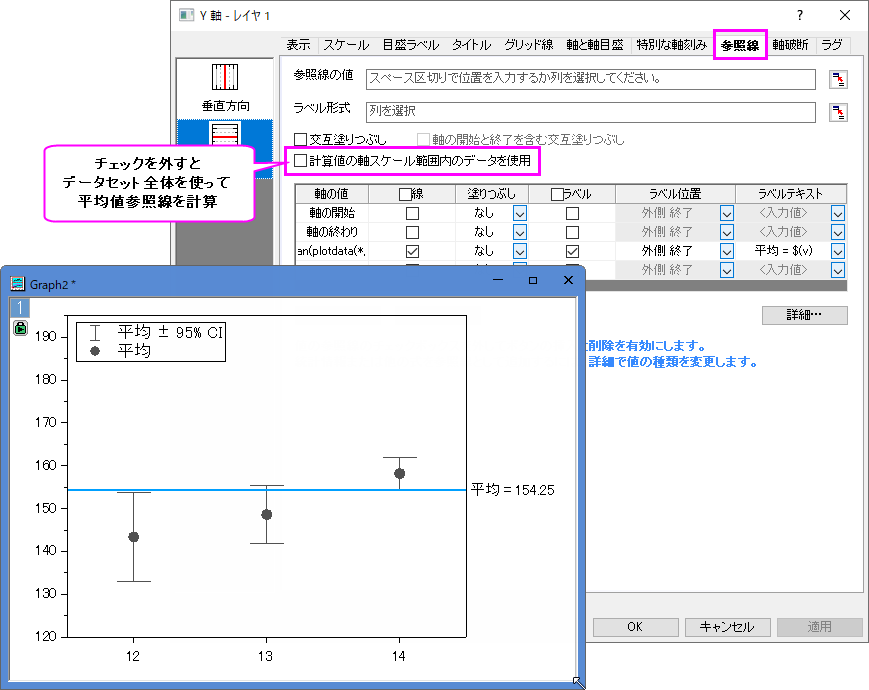Switch to the 参照線 tab
869x690 pixels.
[x=740, y=45]
